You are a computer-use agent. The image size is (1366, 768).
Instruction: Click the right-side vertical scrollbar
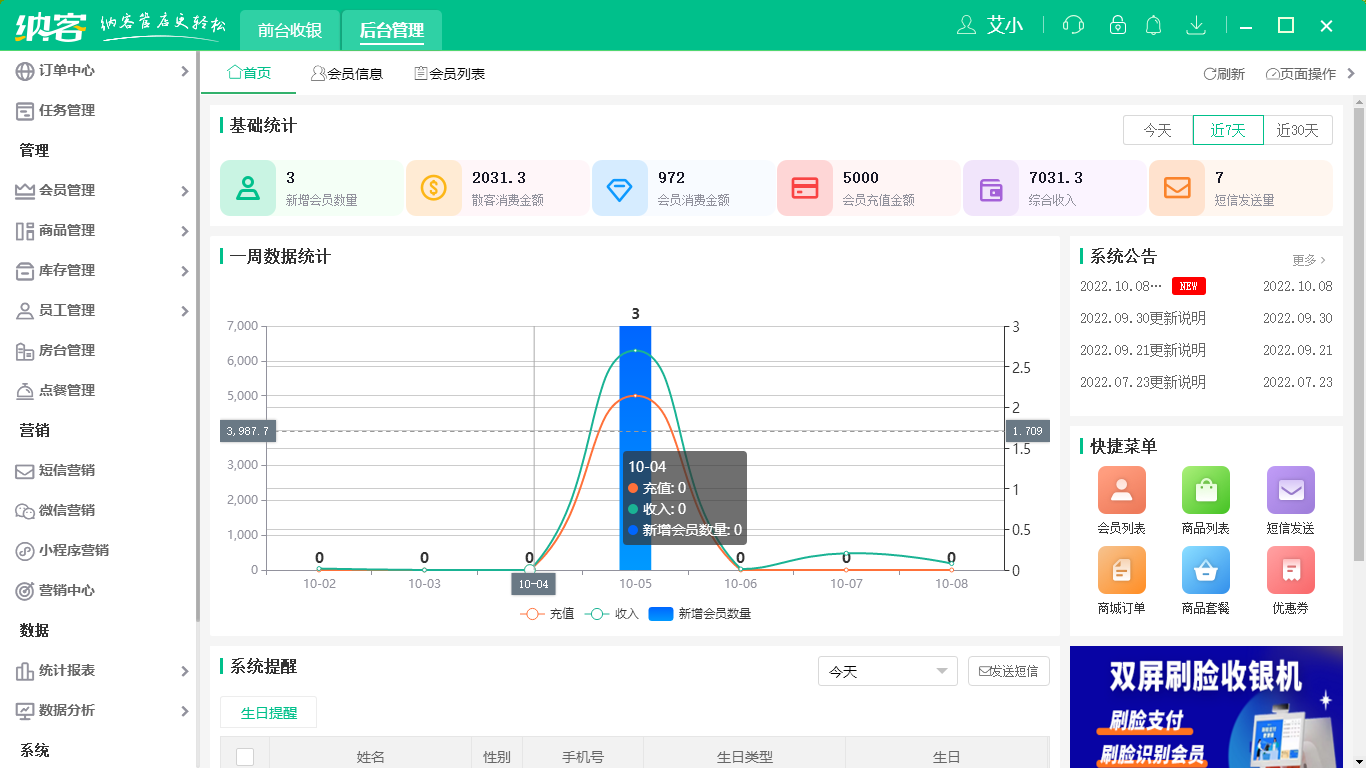click(x=1359, y=330)
